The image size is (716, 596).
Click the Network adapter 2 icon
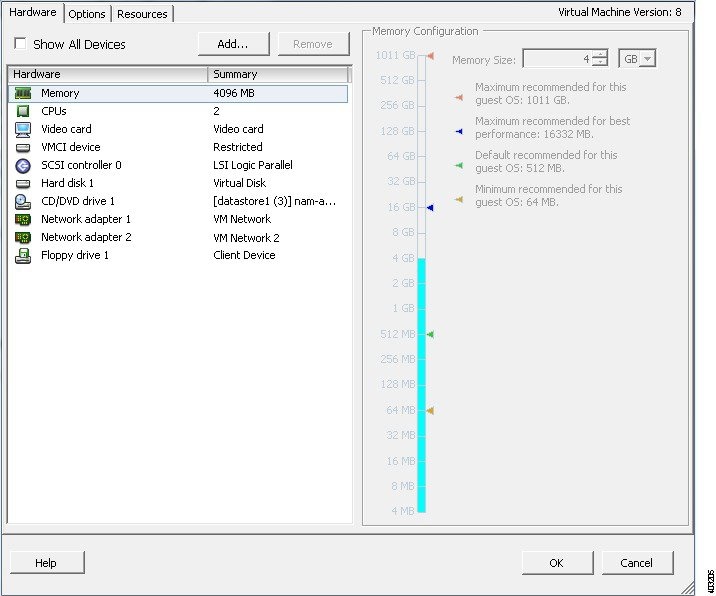(23, 237)
